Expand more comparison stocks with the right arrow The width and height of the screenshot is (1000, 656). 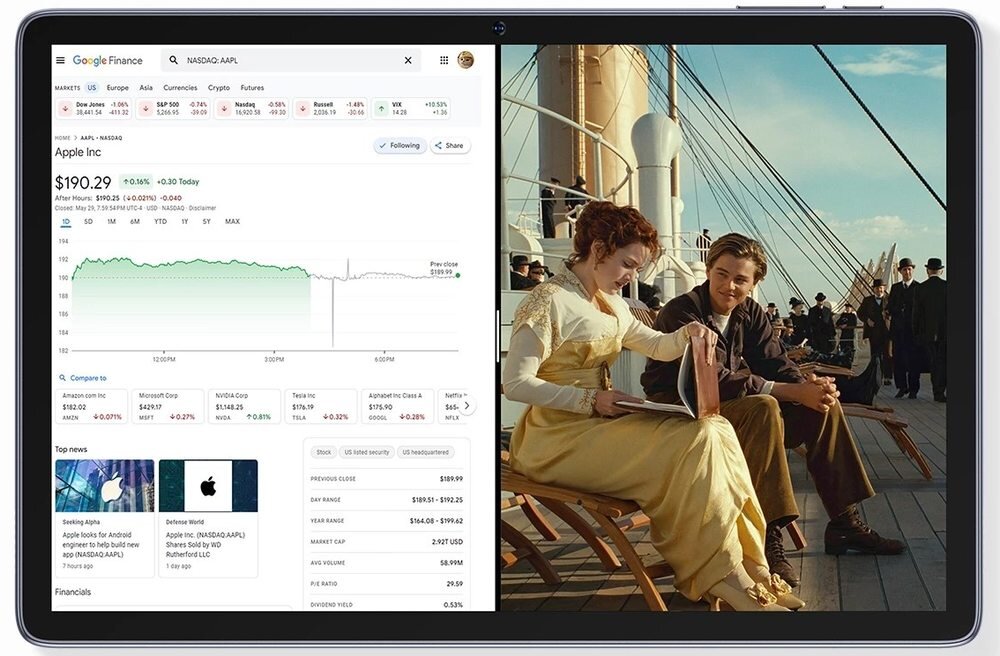point(466,406)
